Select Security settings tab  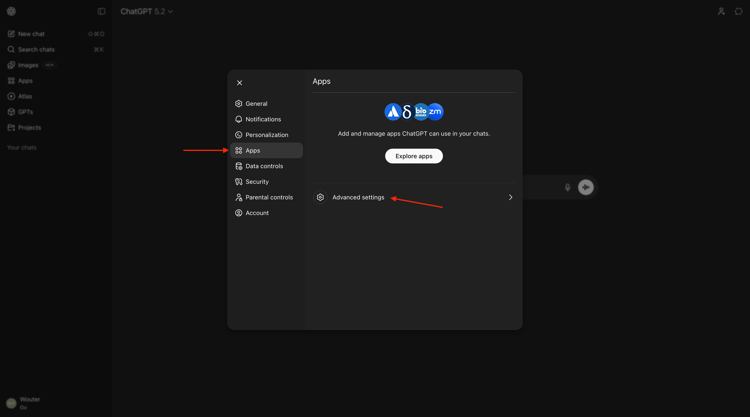pyautogui.click(x=266, y=182)
